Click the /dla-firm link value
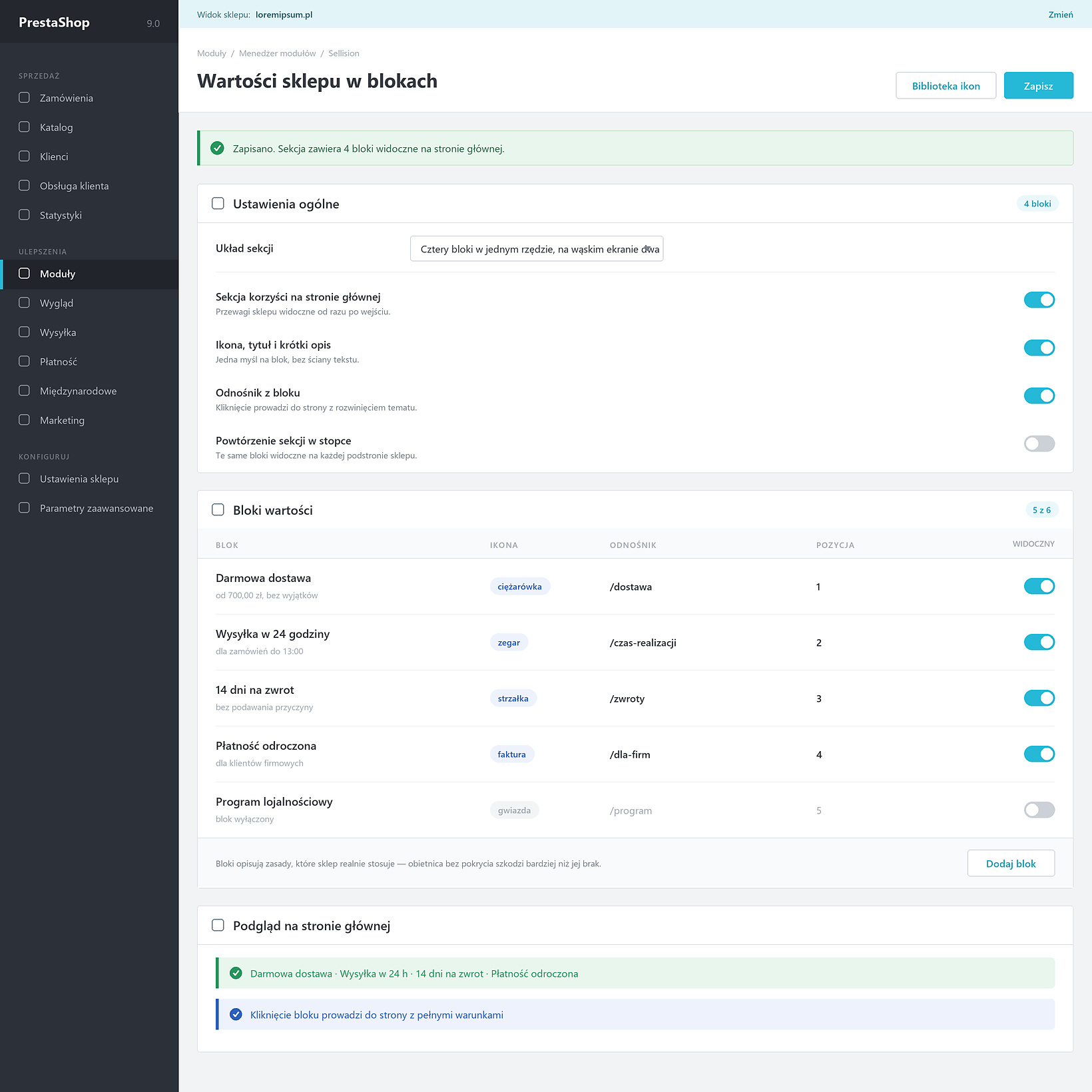 [x=630, y=754]
